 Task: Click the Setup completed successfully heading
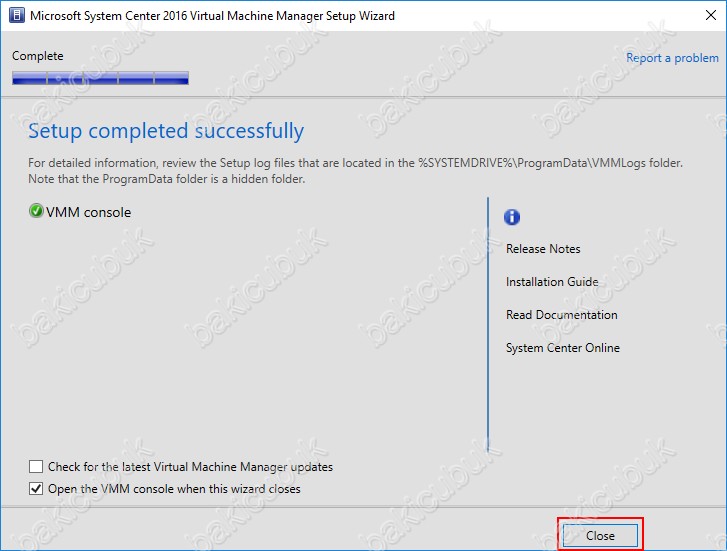[x=166, y=131]
